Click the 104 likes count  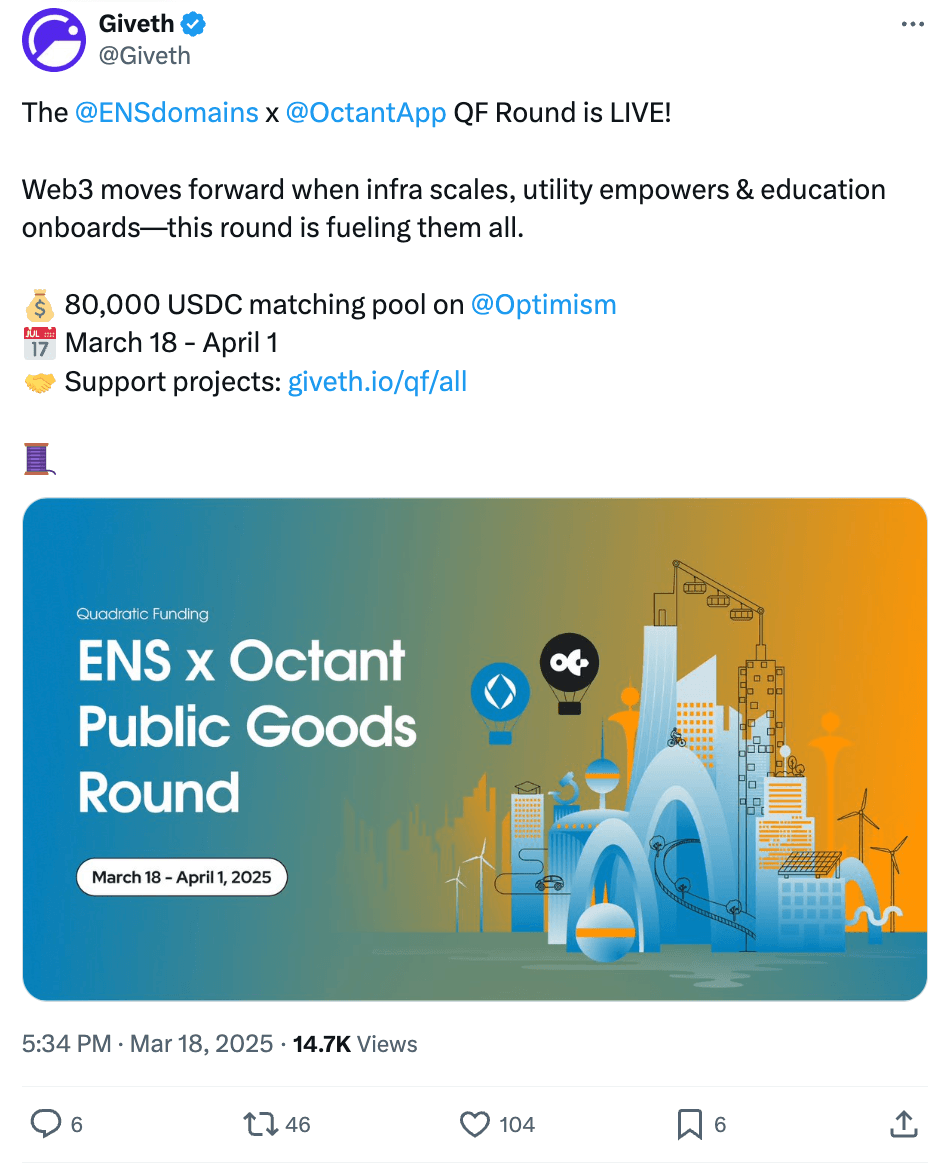[517, 1125]
